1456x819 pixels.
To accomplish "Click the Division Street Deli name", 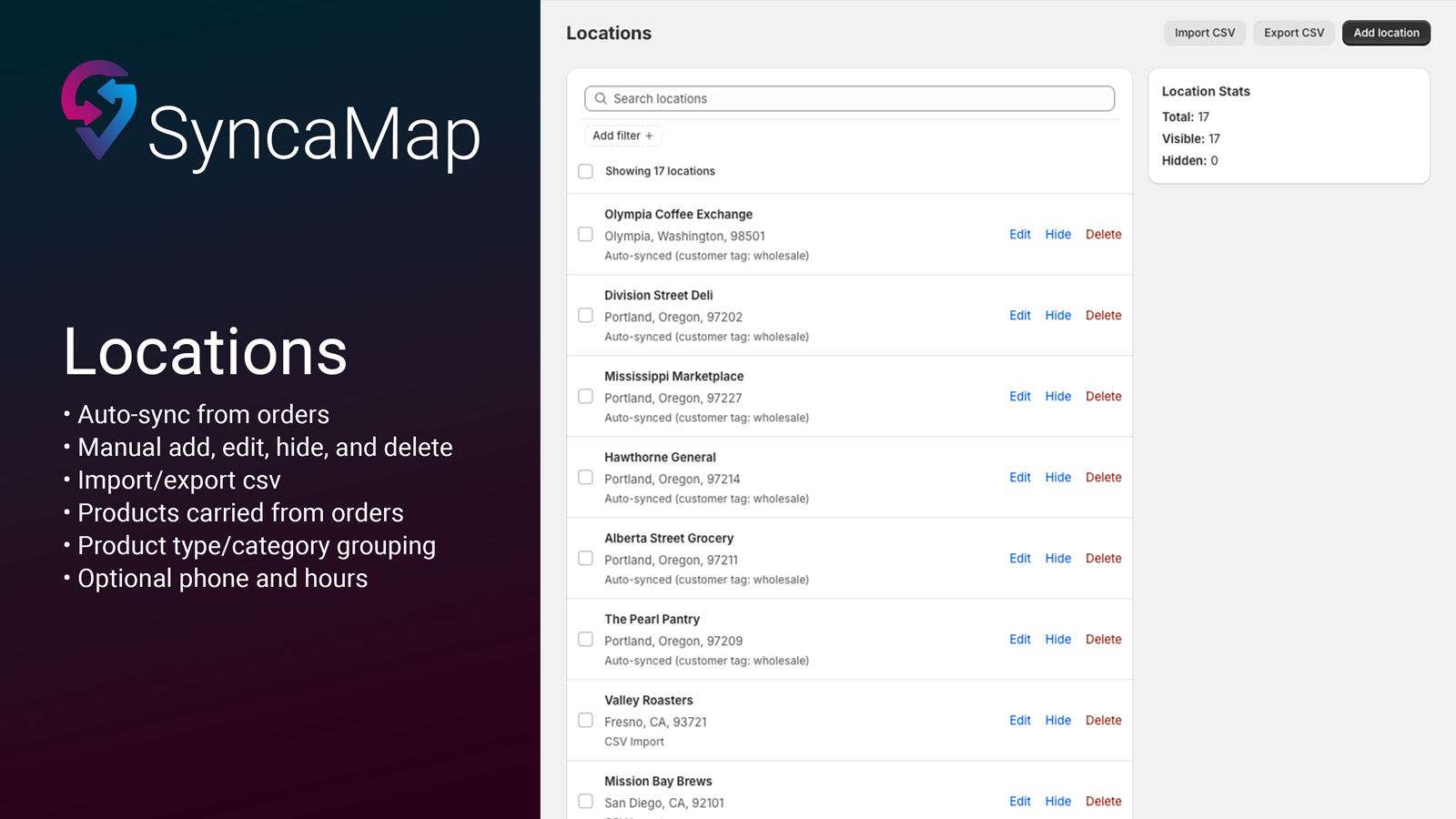I will [659, 295].
